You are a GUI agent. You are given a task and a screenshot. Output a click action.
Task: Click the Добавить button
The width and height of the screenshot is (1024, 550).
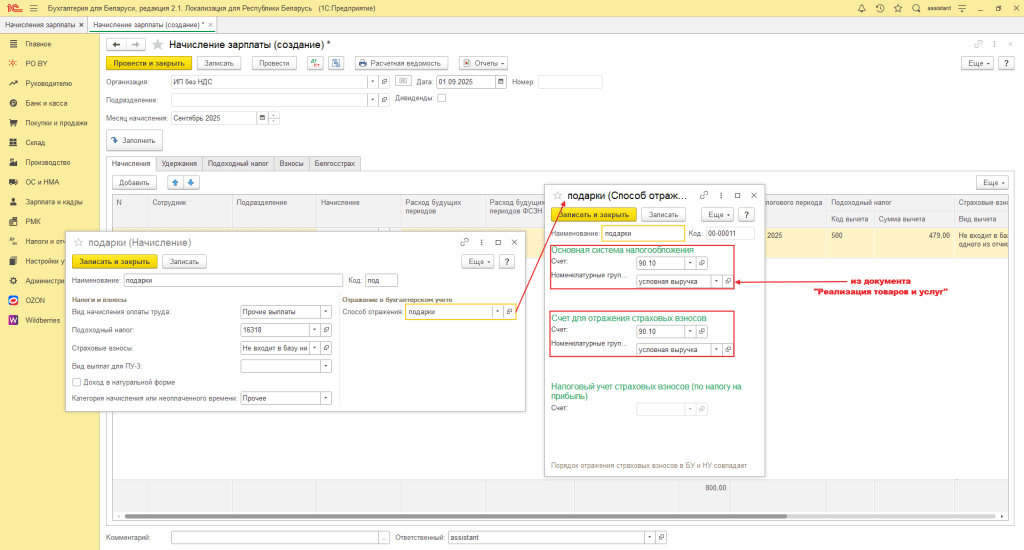tap(134, 183)
